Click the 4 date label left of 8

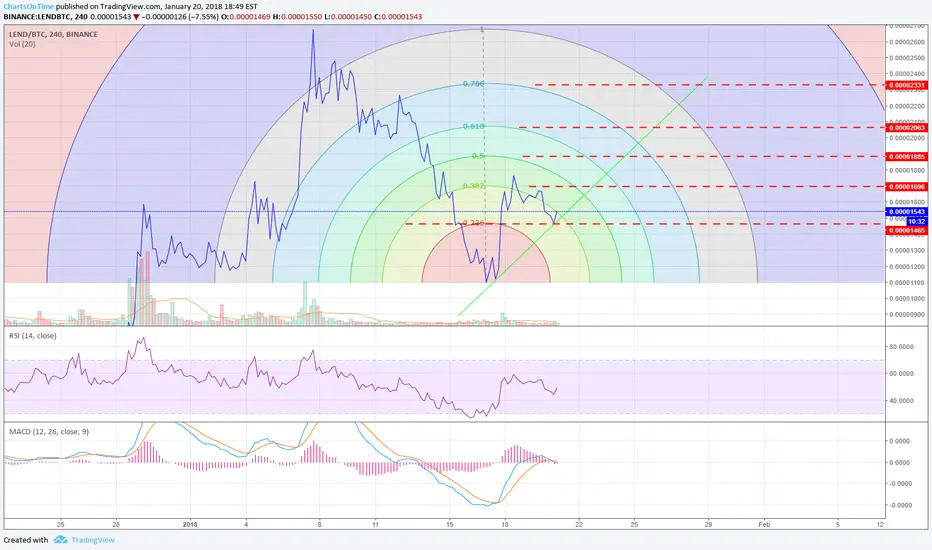click(x=246, y=524)
